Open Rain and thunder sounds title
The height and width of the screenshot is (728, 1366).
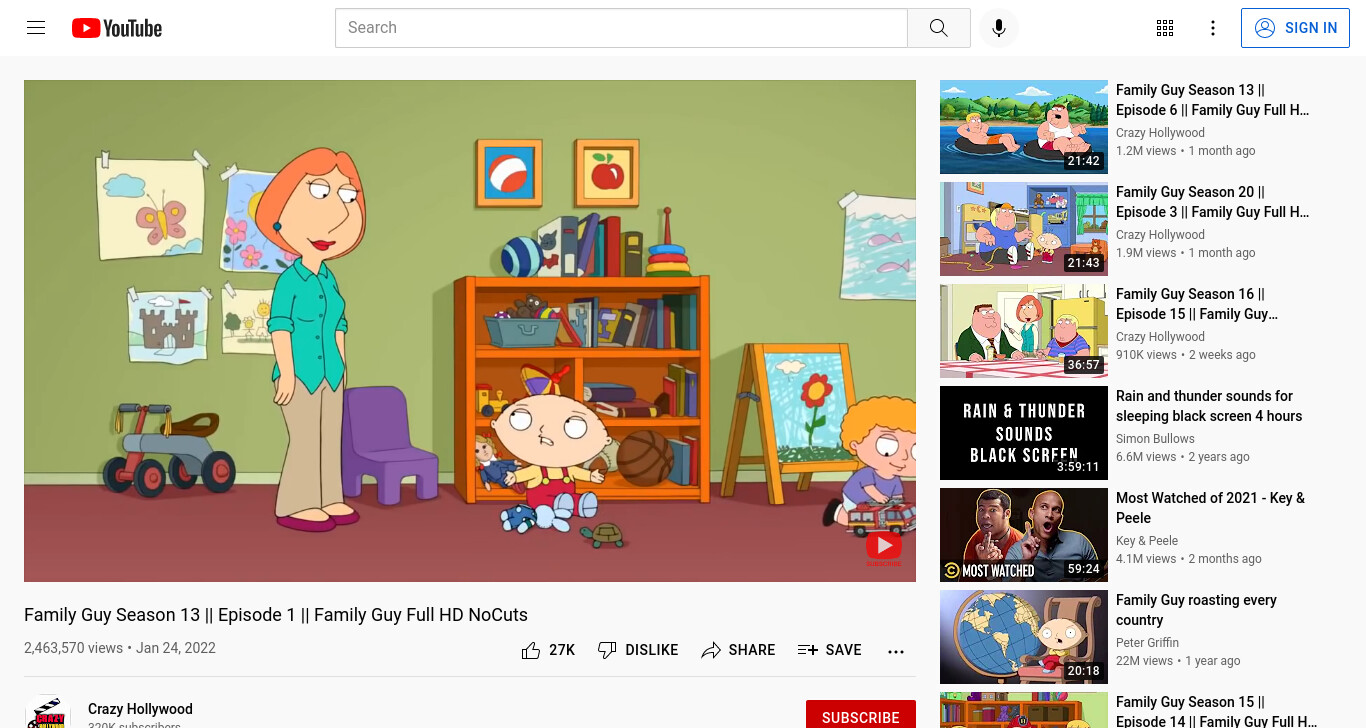1209,406
